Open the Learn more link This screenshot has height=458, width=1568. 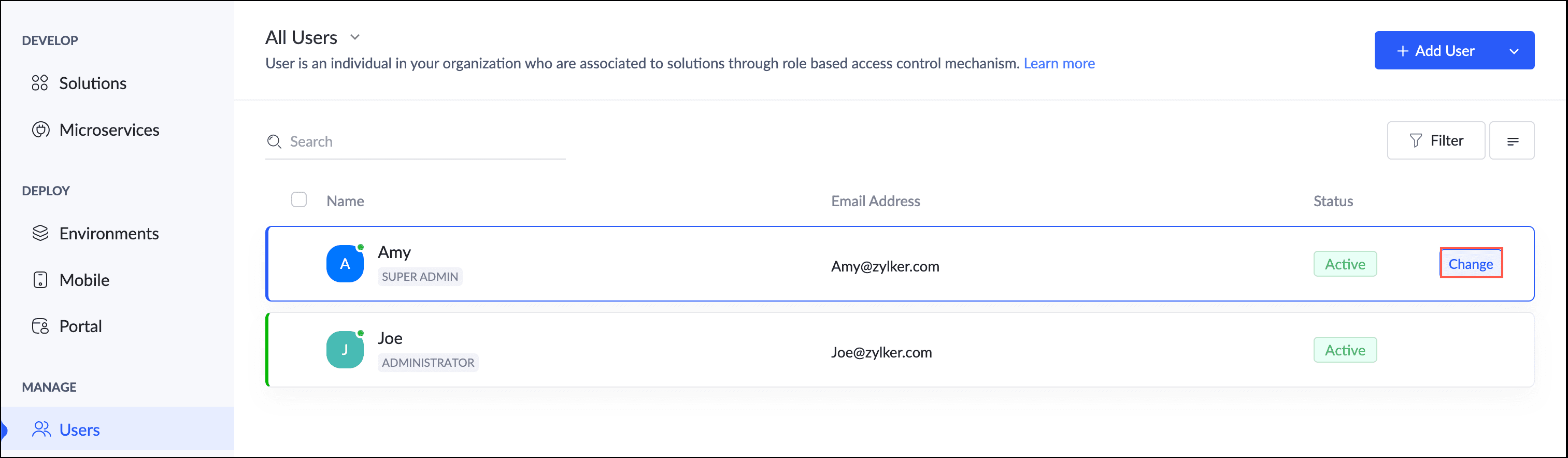coord(1059,63)
